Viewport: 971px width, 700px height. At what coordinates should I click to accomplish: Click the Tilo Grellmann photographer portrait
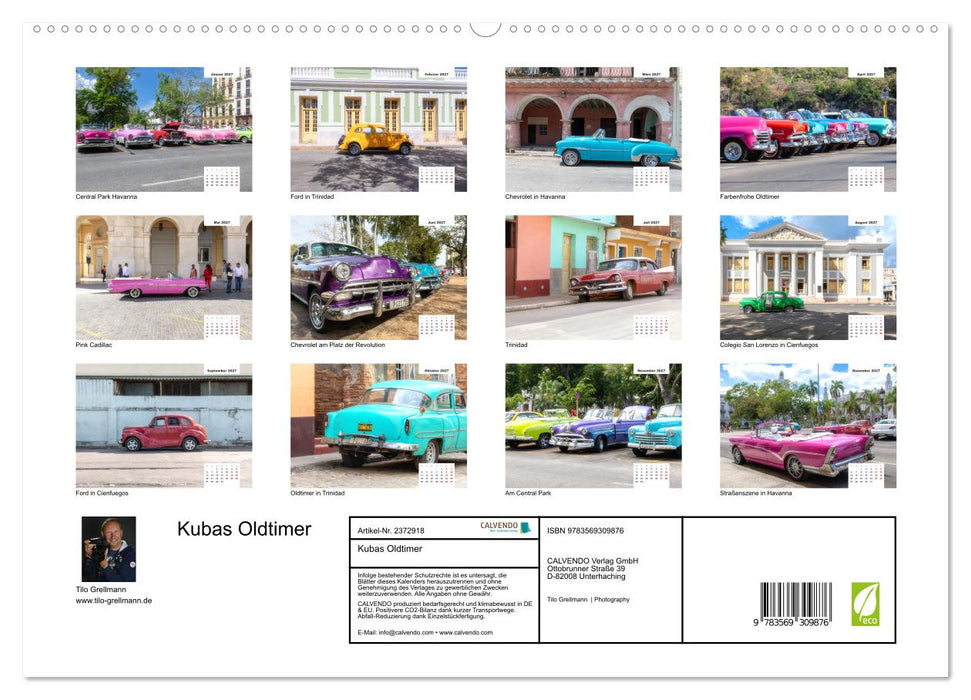(109, 549)
